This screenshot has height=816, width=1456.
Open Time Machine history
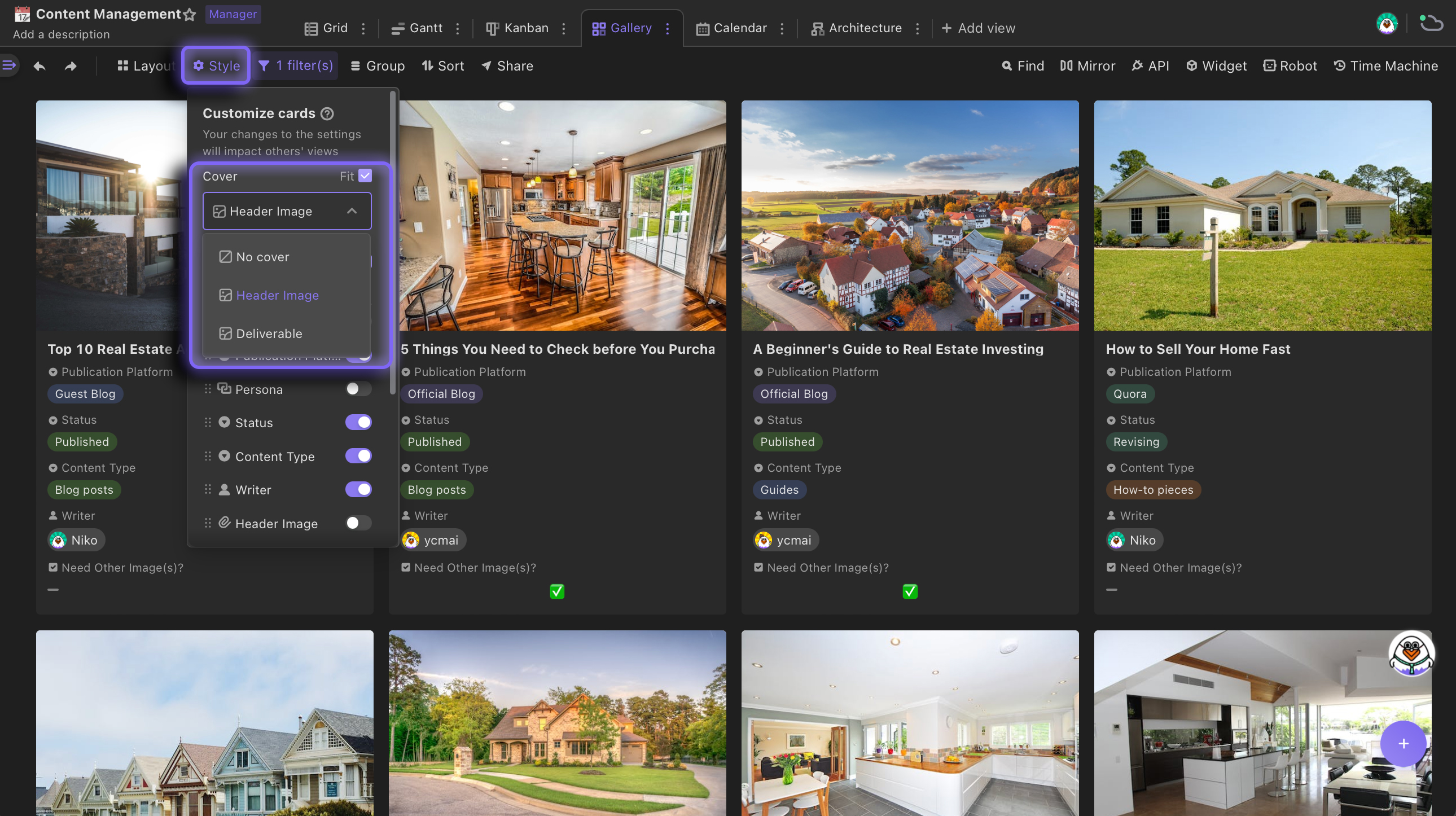[x=1385, y=66]
